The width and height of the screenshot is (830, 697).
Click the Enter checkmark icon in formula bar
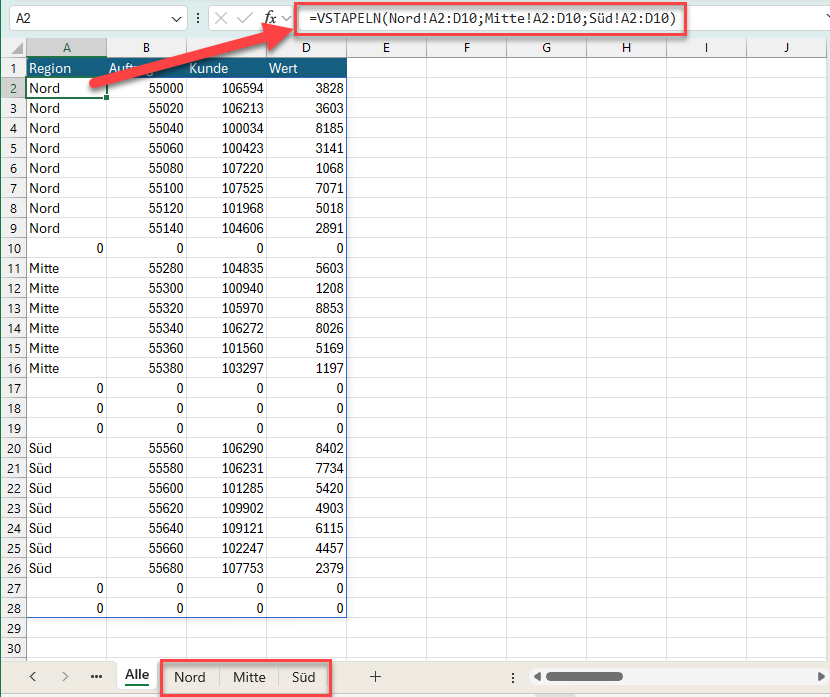point(245,18)
